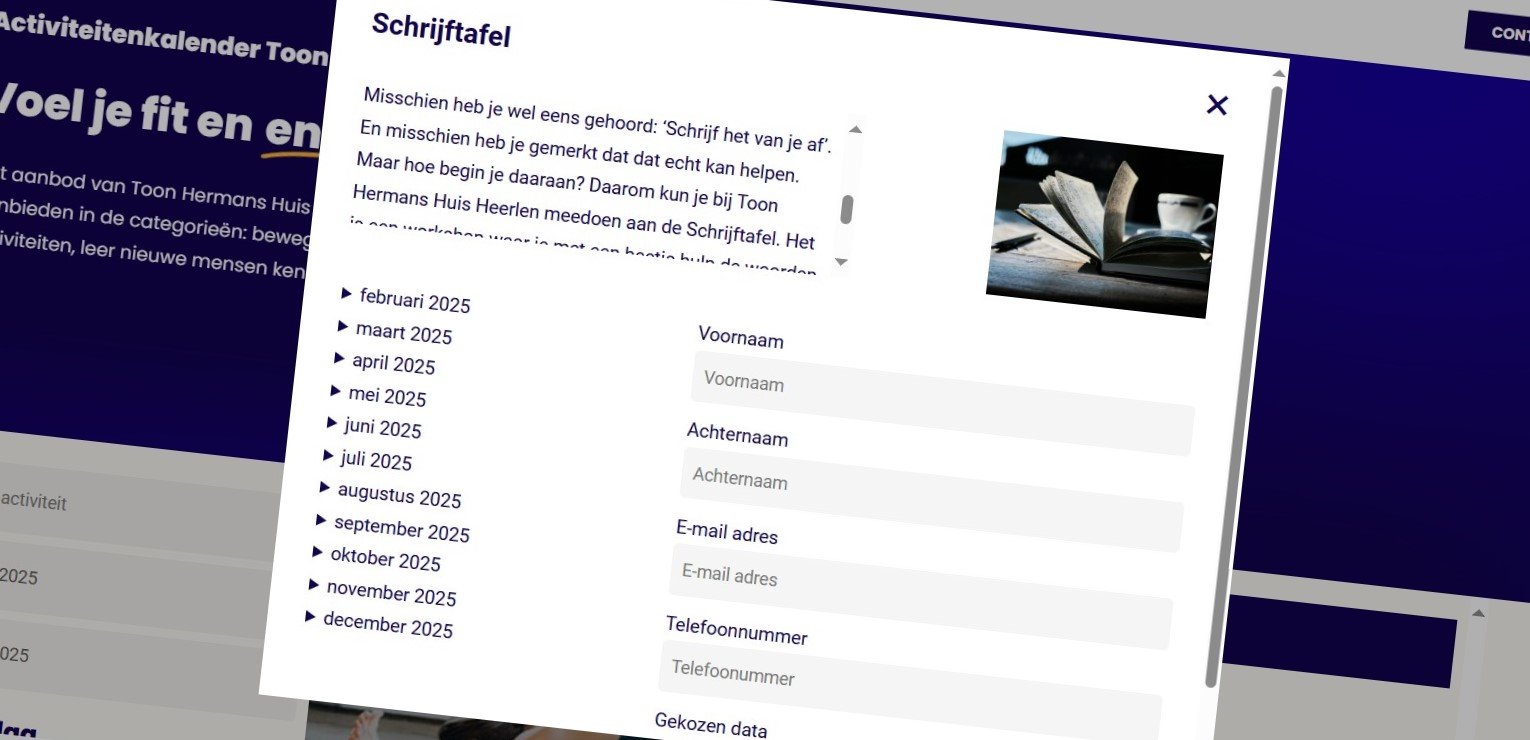Screen dimensions: 1530x740
Task: Click the CONT… button on the background page
Action: [x=1498, y=32]
